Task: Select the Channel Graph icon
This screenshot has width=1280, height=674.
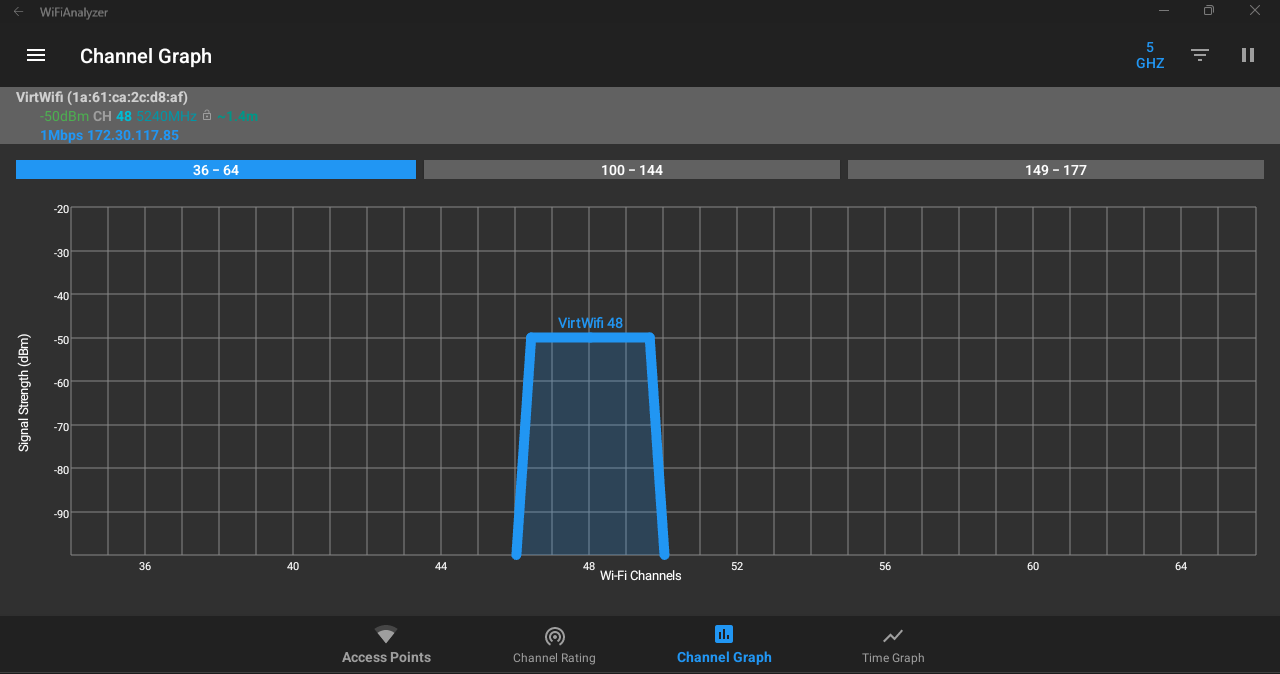Action: 723,634
